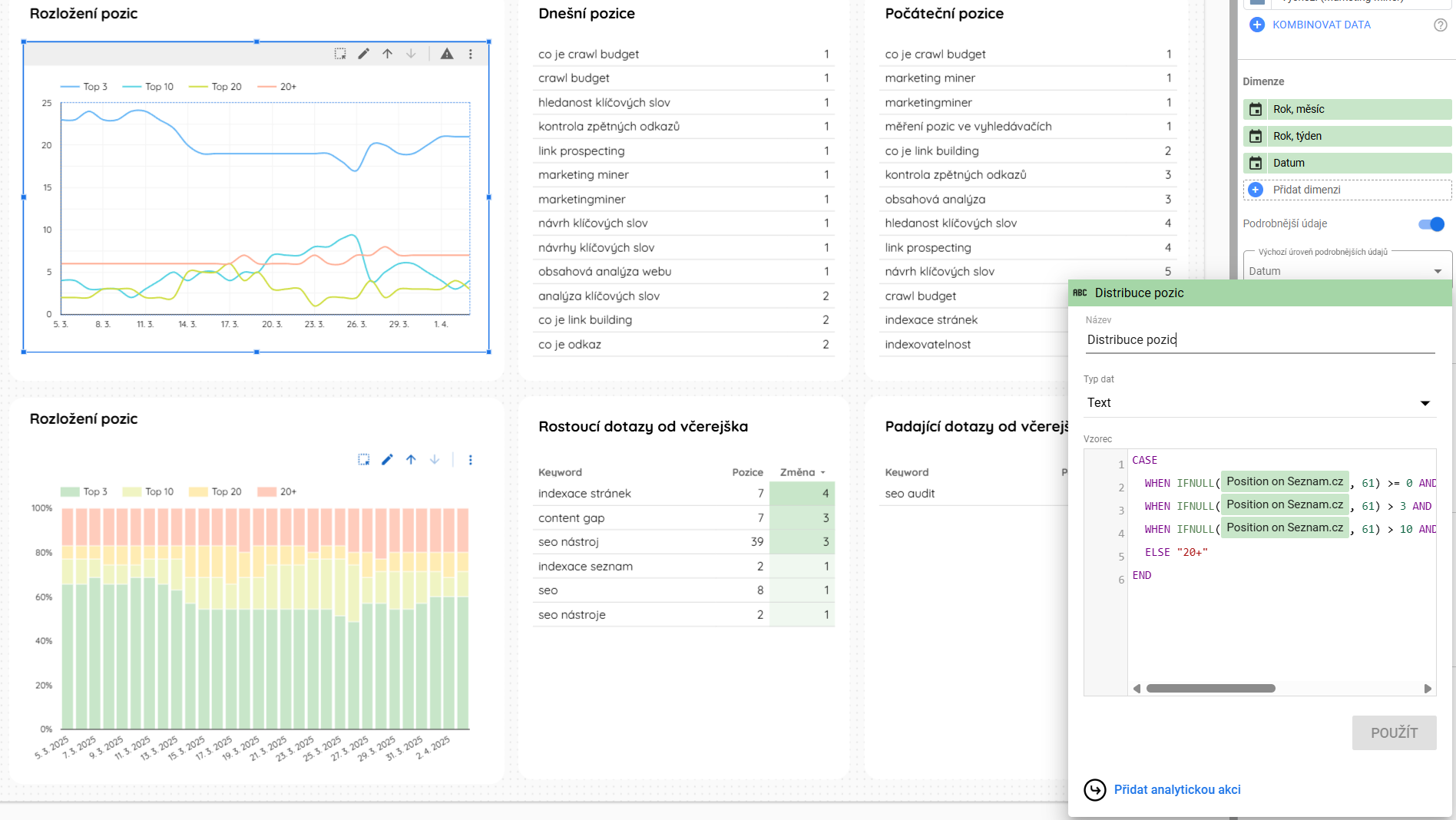Click the formula horizontal scrollbar thumb

pos(1210,689)
